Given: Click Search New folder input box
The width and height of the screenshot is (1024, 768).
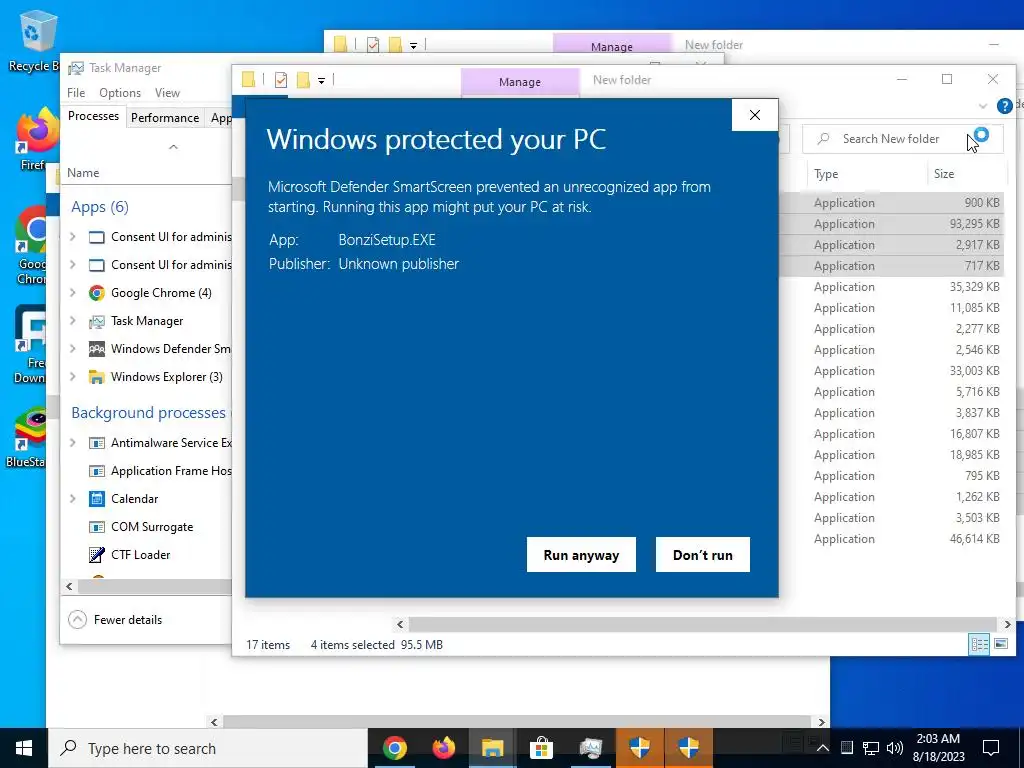Looking at the screenshot, I should (x=903, y=138).
